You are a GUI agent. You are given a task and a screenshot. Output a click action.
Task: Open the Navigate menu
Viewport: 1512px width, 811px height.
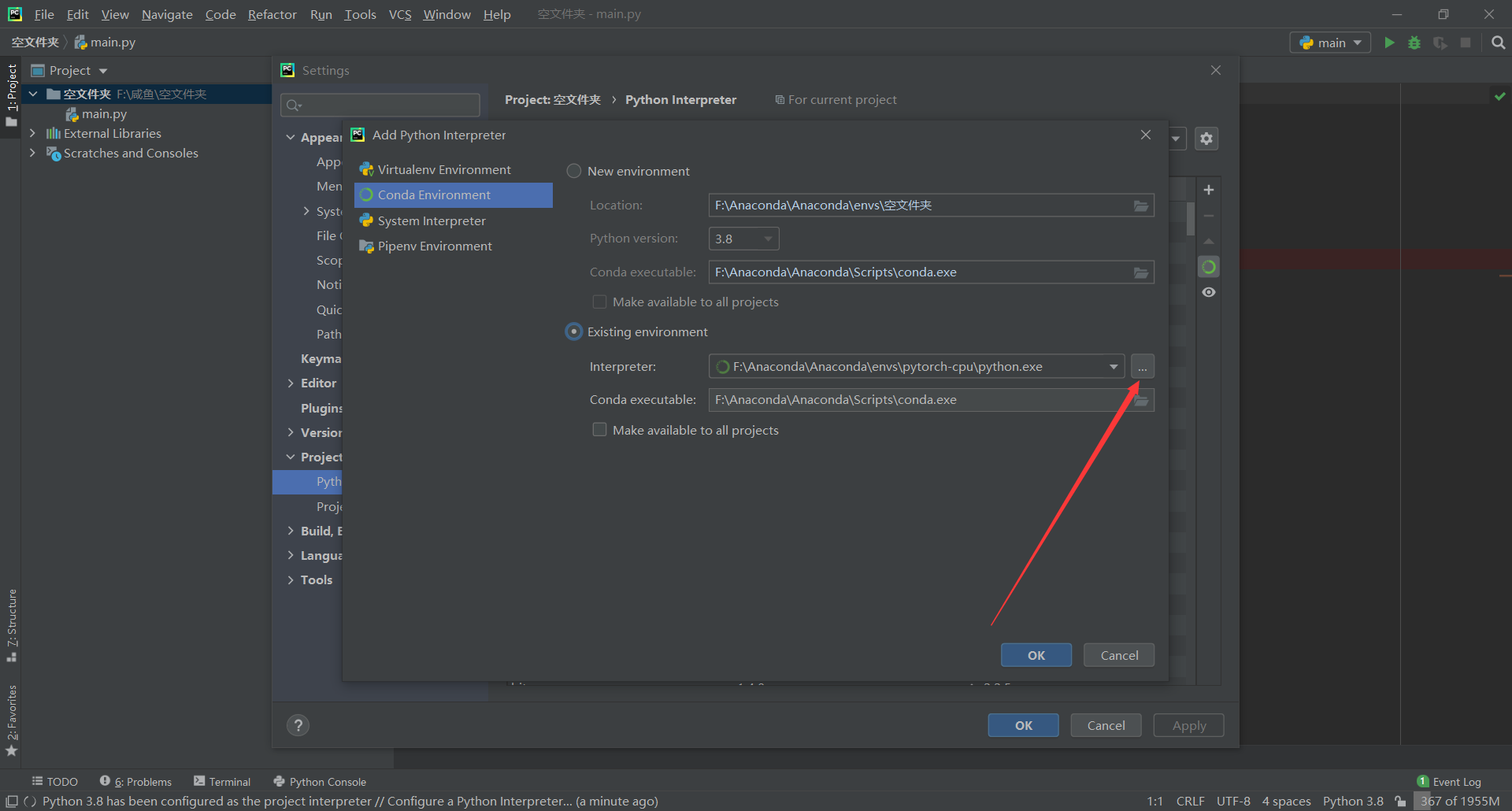pos(167,14)
